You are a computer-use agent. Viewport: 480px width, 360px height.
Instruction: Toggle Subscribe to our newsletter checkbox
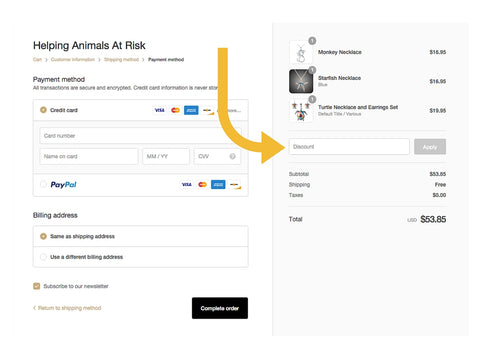click(36, 286)
